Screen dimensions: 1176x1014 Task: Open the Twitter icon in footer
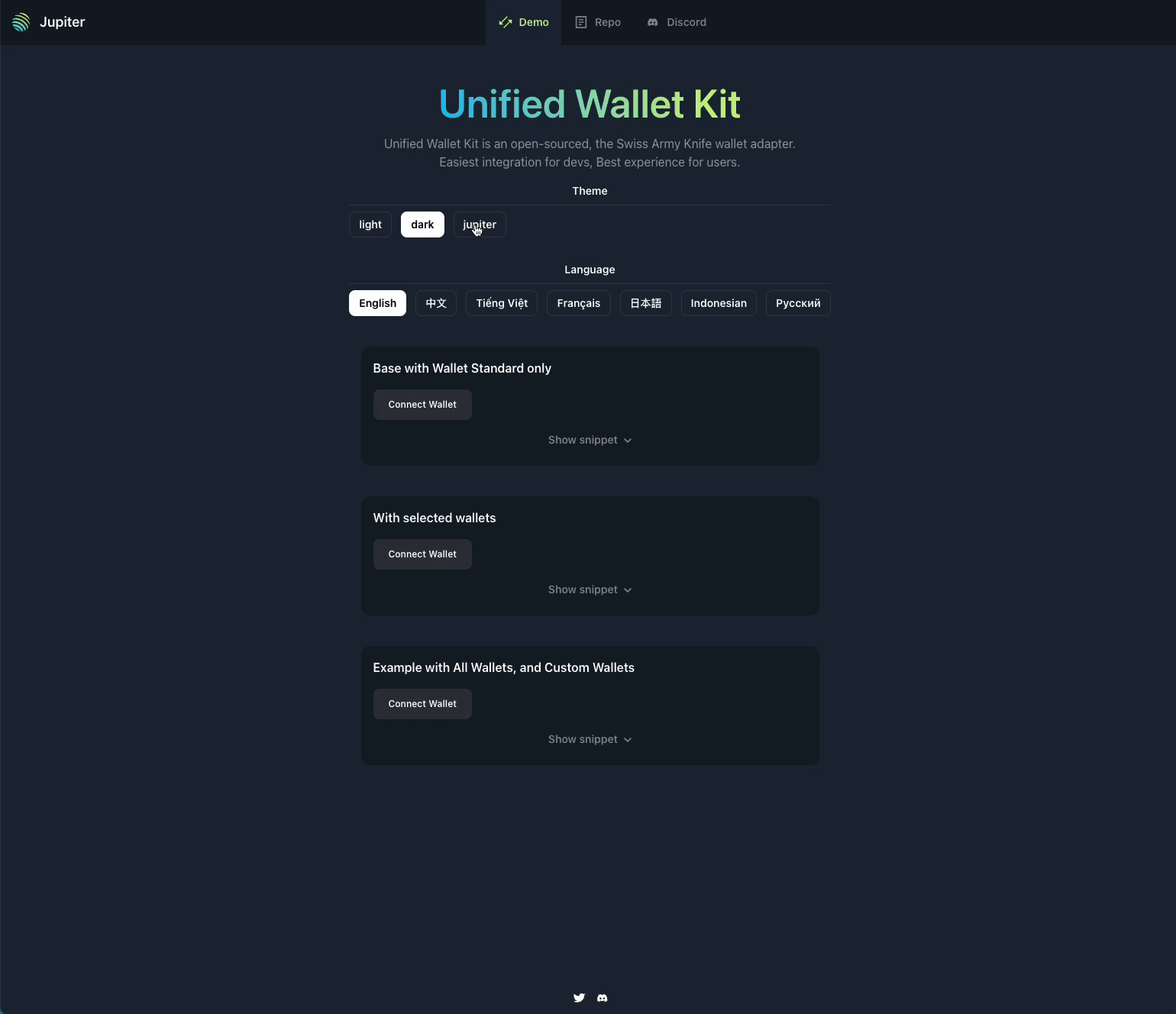(579, 998)
